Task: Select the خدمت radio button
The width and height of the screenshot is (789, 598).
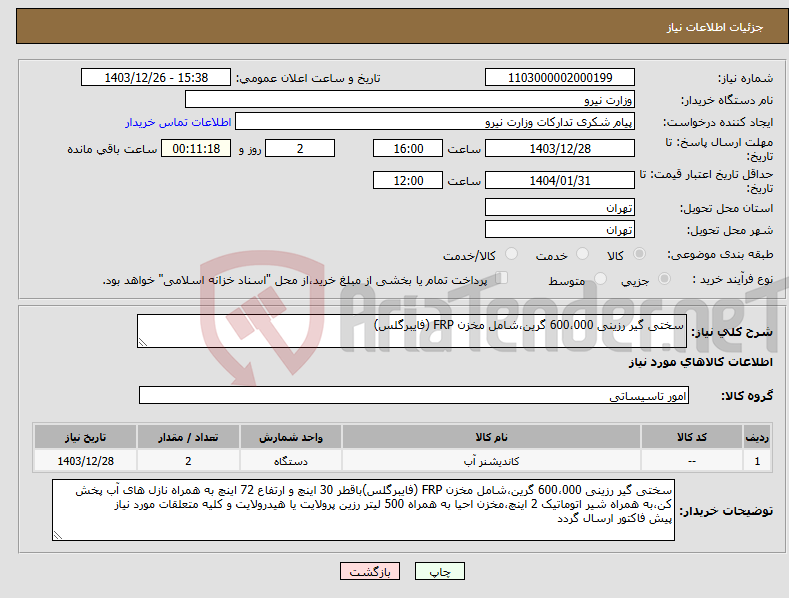Action: [582, 254]
